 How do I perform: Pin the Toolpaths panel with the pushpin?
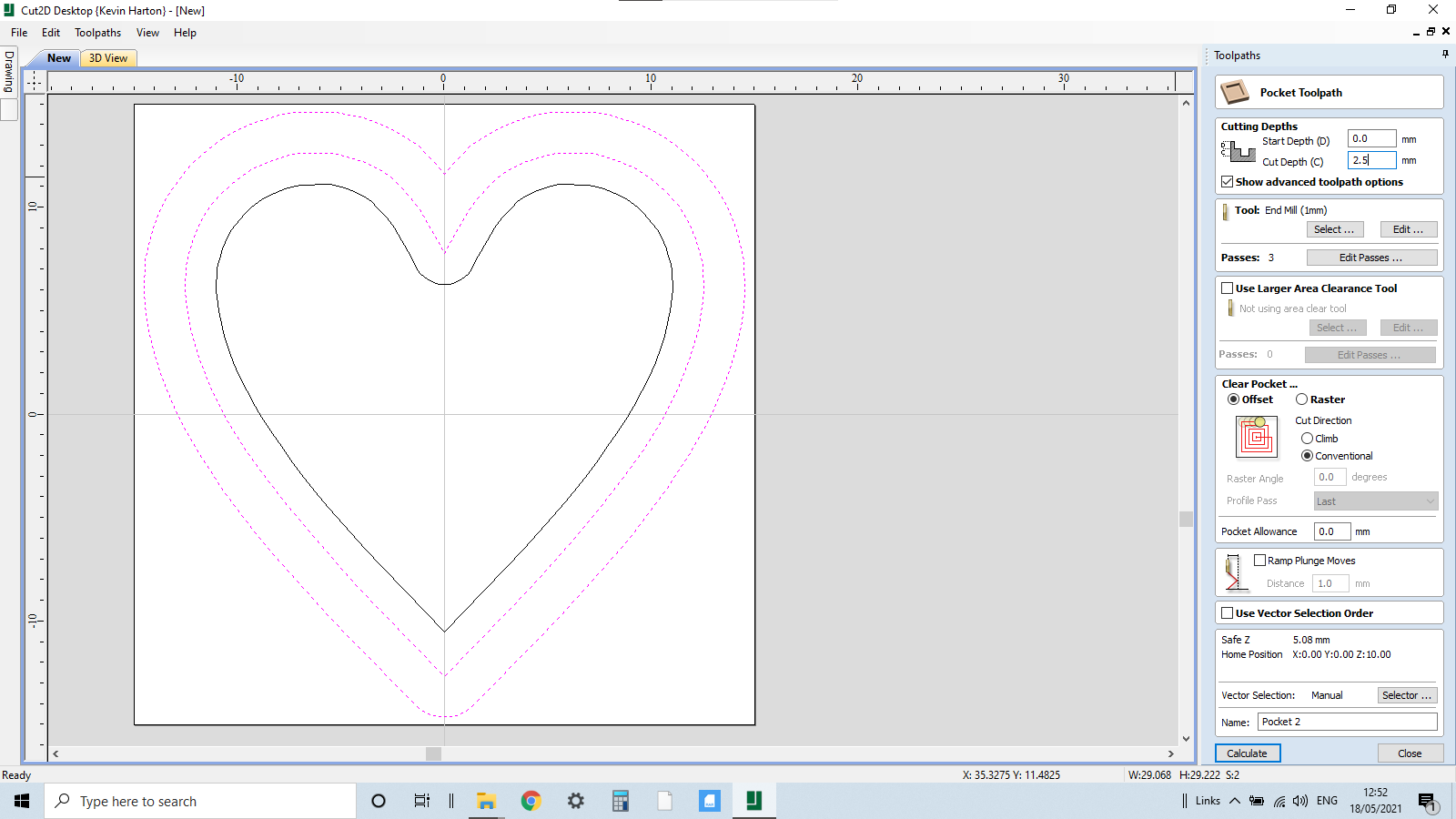pyautogui.click(x=1445, y=55)
